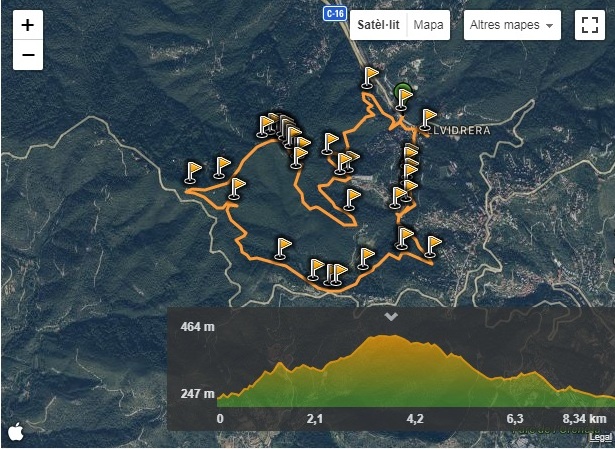Click the Apple Maps logo

[x=16, y=431]
